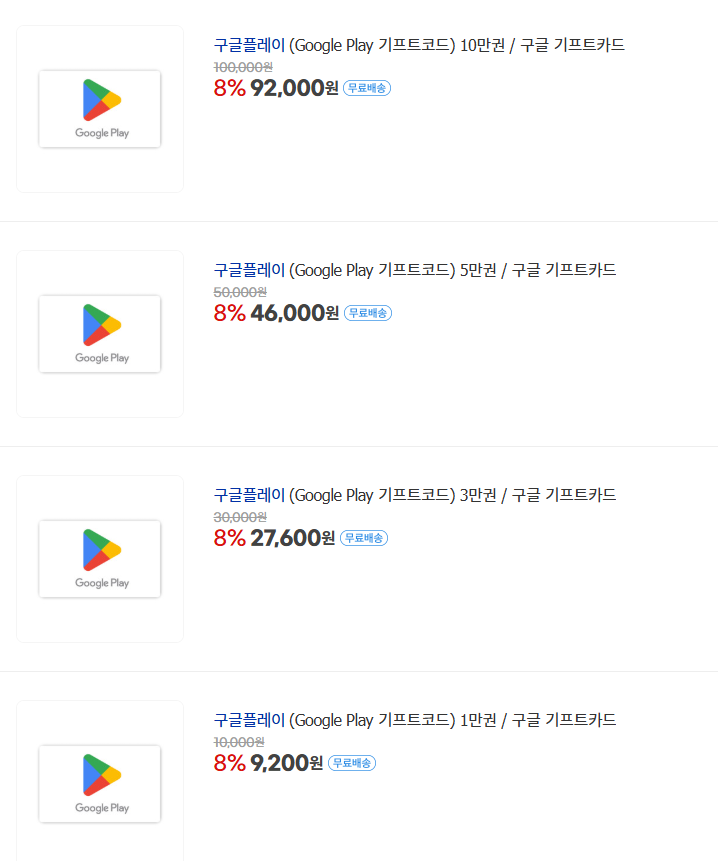Image resolution: width=718 pixels, height=861 pixels.
Task: Open the 구글플레이 기프트코드 1만권 product link
Action: 413,720
